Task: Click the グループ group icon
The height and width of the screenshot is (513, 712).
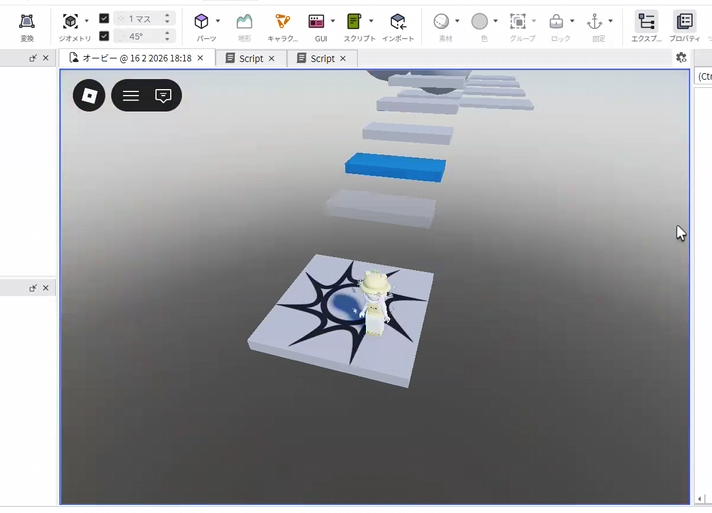Action: (x=518, y=21)
